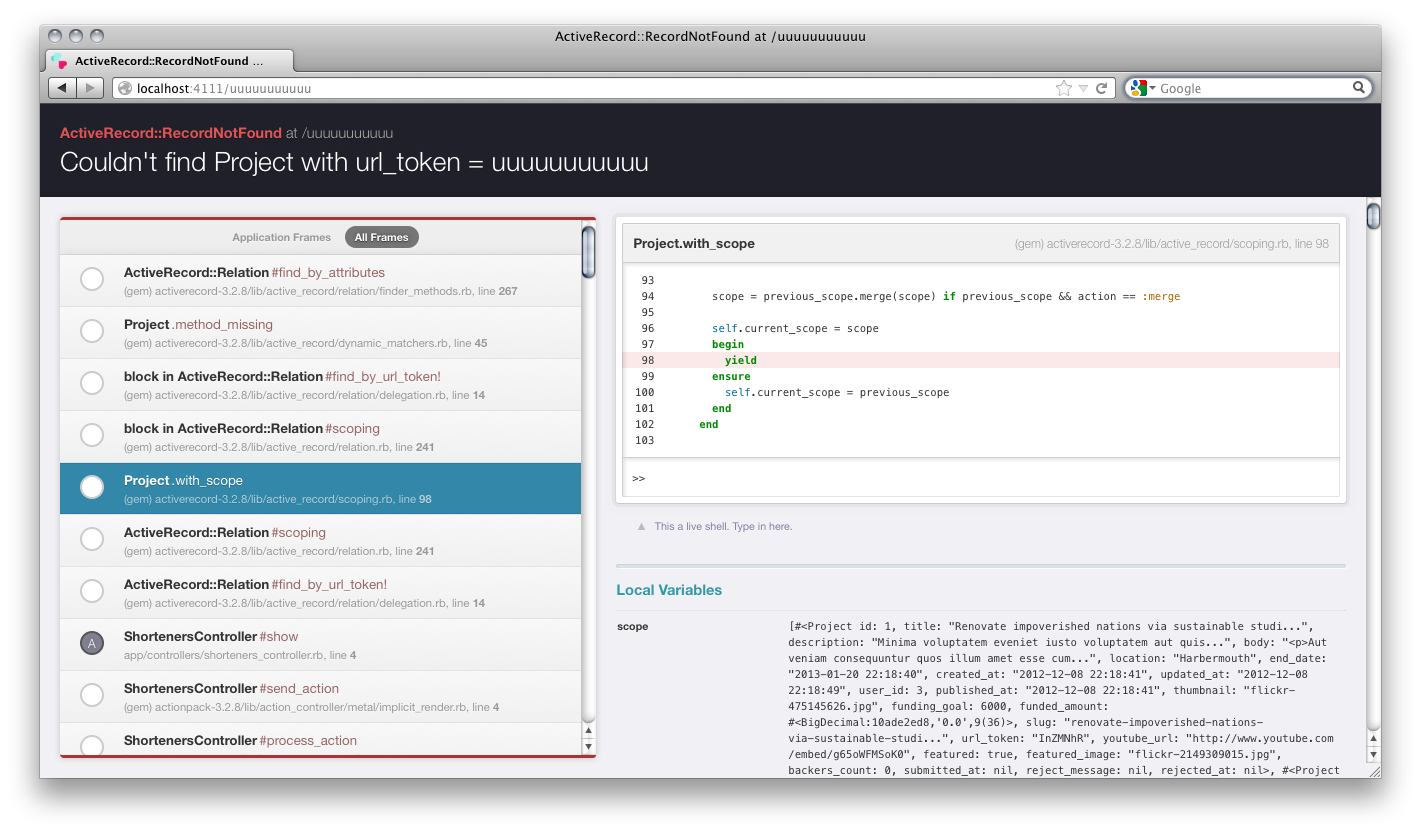The height and width of the screenshot is (833, 1421).
Task: Select the A icon for ShortenersController#show
Action: coord(92,643)
